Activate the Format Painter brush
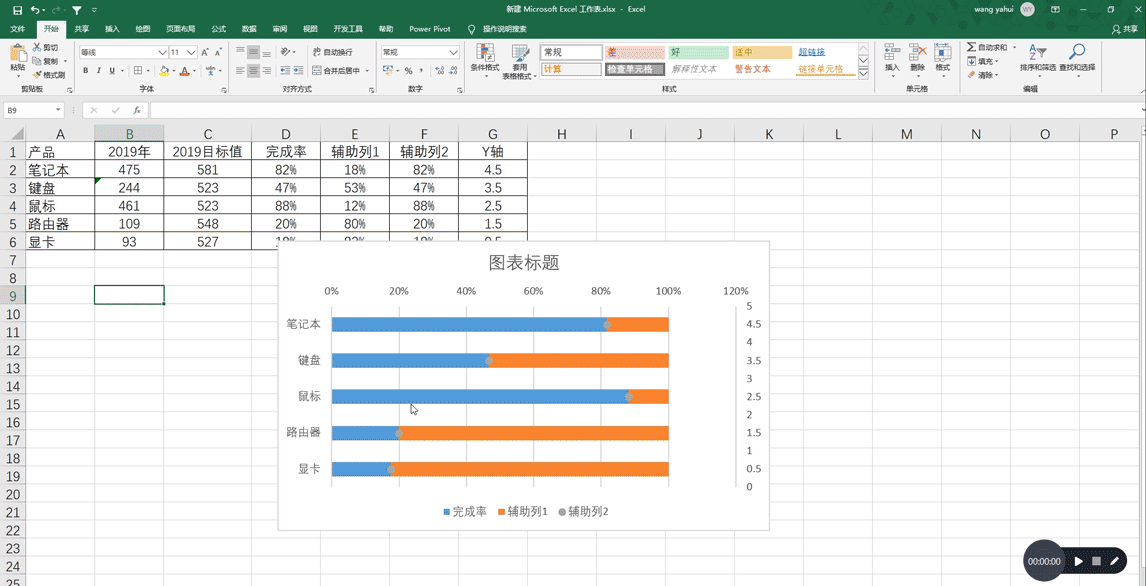This screenshot has width=1146, height=586. click(49, 75)
